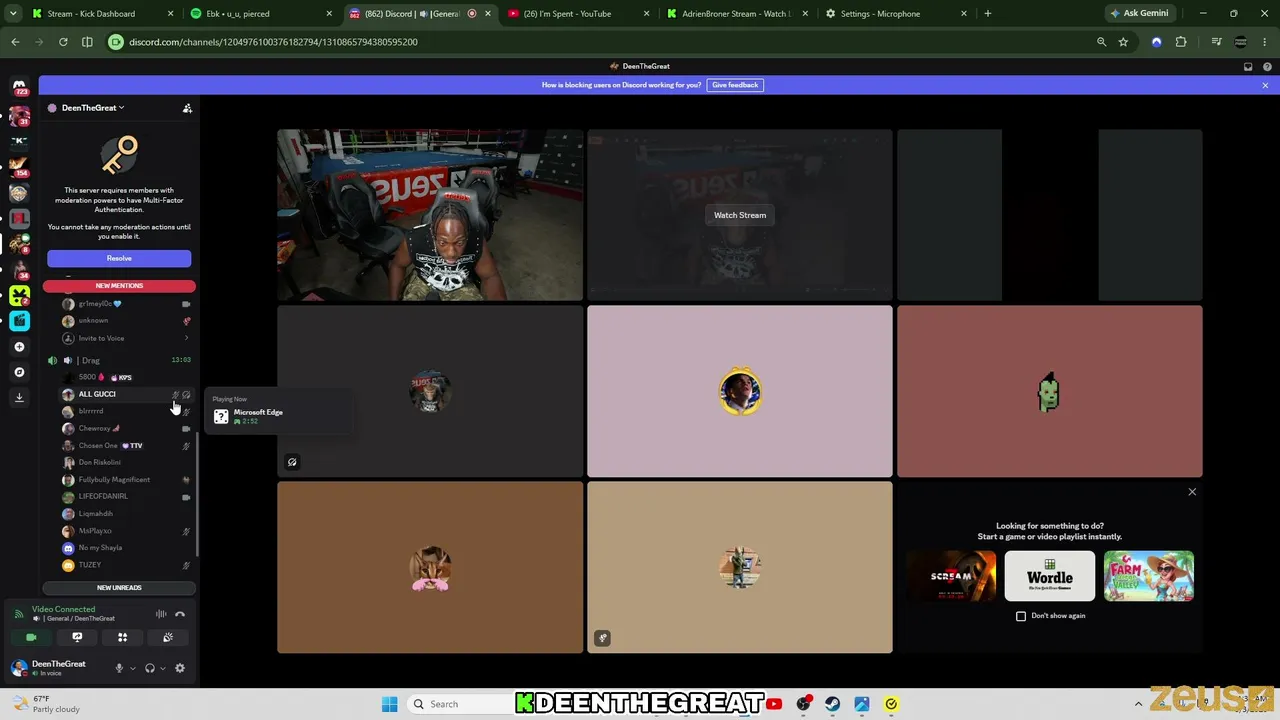
Task: Click the address bar URL
Action: [273, 42]
